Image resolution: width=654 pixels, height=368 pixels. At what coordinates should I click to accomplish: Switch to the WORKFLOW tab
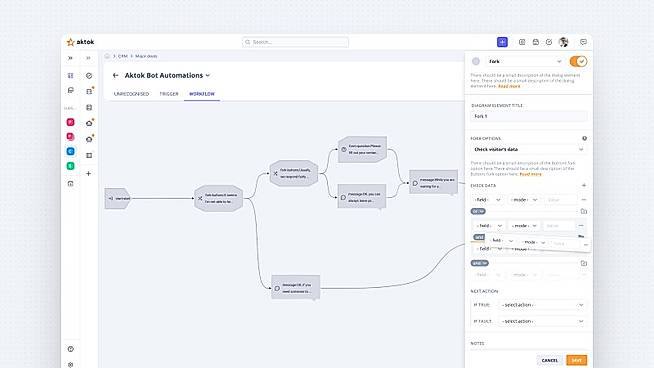(202, 94)
